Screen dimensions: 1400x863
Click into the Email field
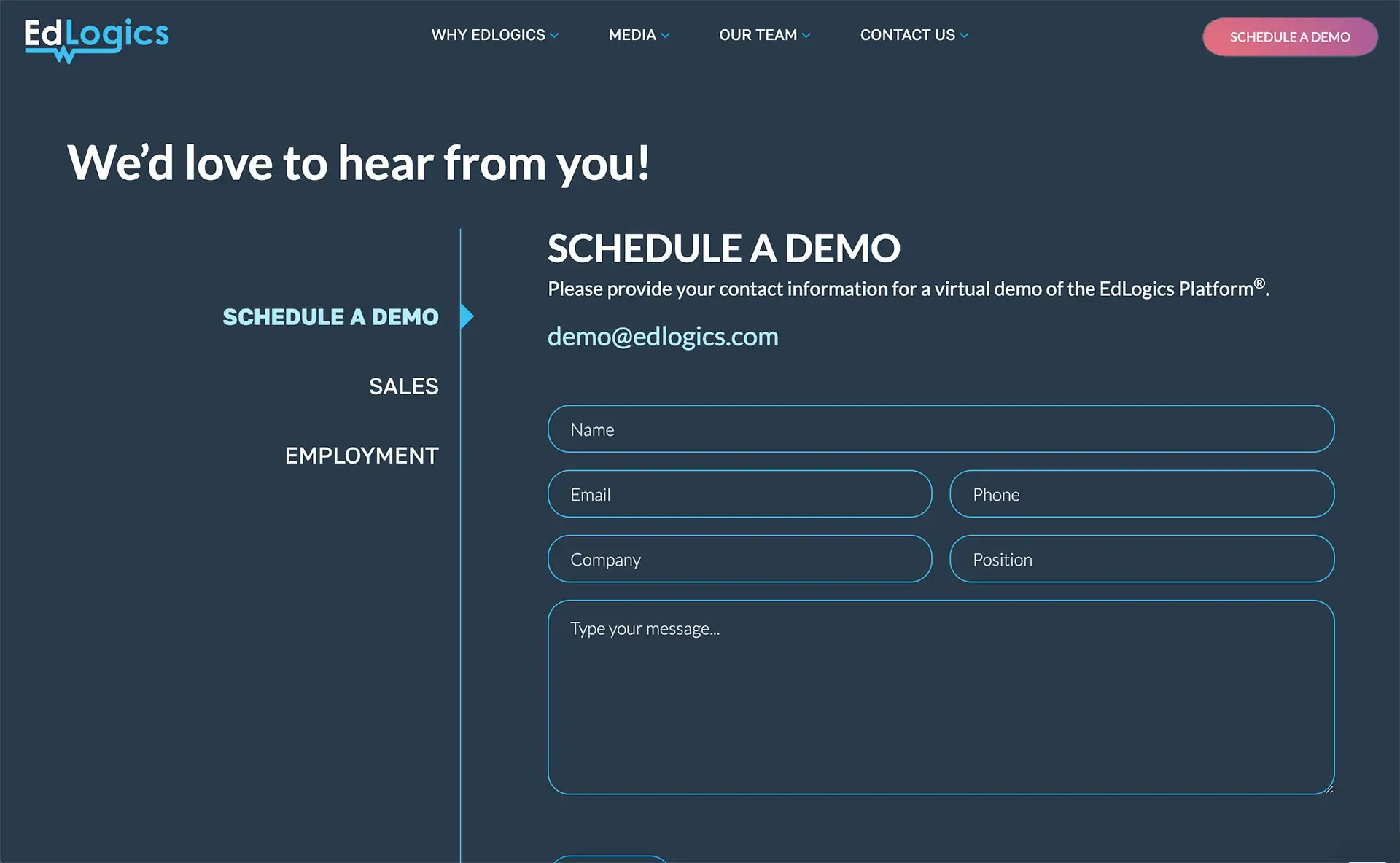pyautogui.click(x=739, y=494)
